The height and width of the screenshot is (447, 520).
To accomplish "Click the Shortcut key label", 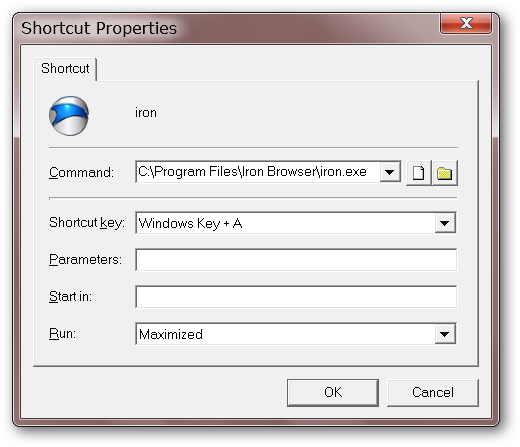I will tap(87, 222).
